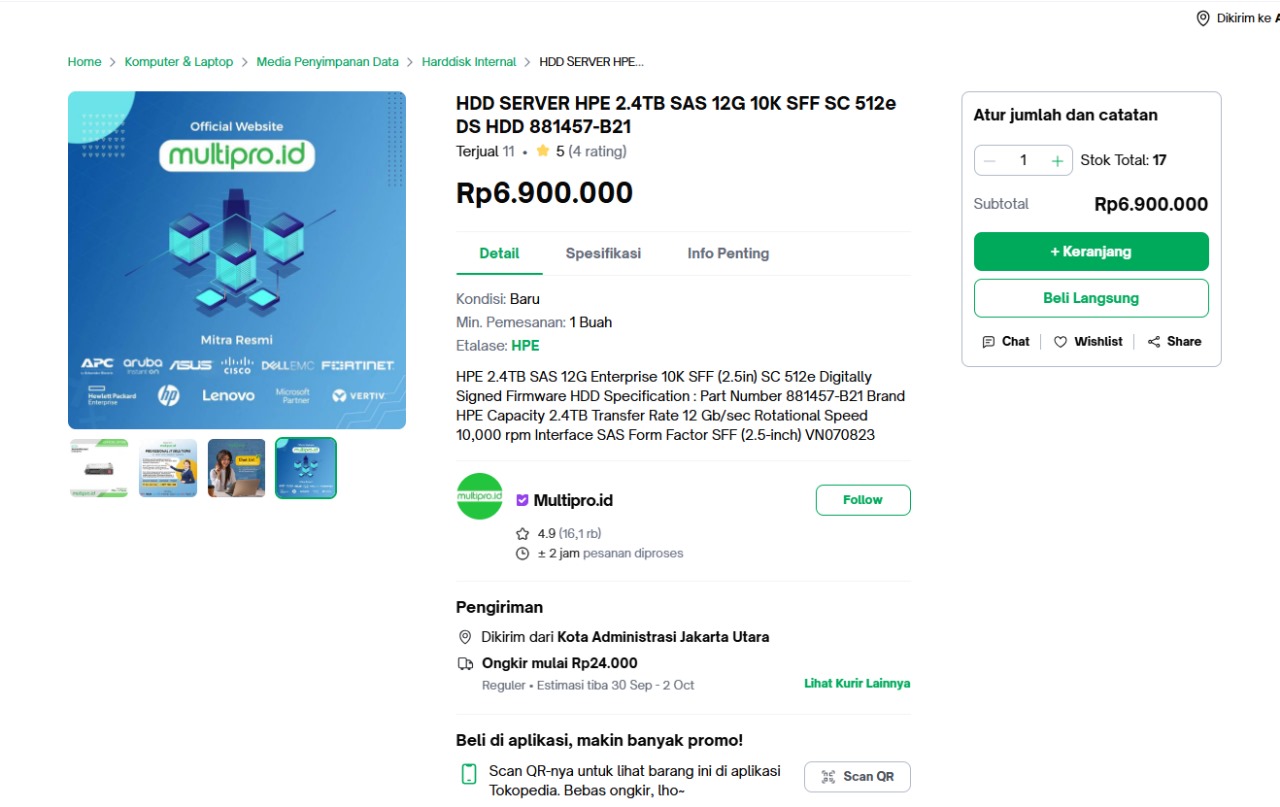The image size is (1280, 807).
Task: Follow the Multipro.id store
Action: tap(863, 500)
